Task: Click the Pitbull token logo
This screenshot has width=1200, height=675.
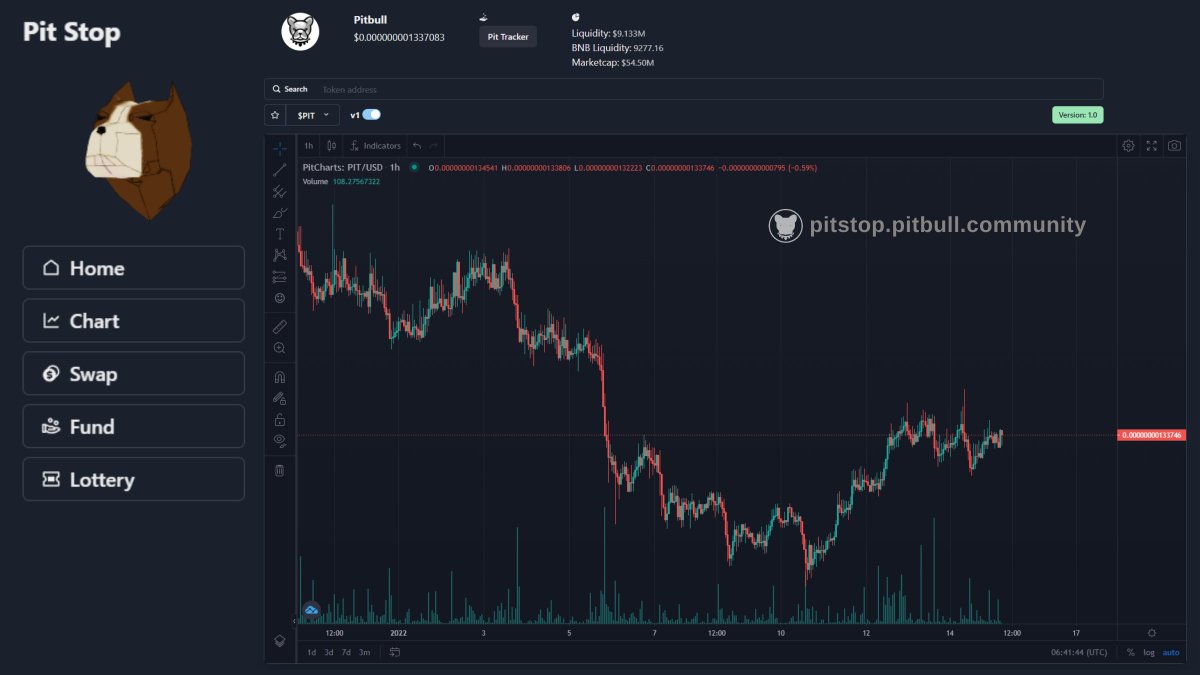Action: [x=300, y=32]
